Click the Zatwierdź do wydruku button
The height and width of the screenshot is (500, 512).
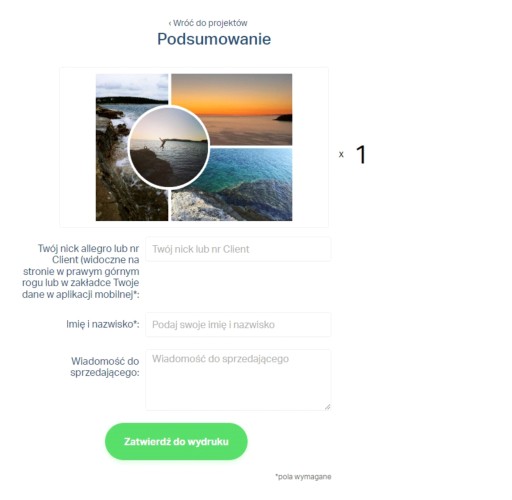pos(176,441)
